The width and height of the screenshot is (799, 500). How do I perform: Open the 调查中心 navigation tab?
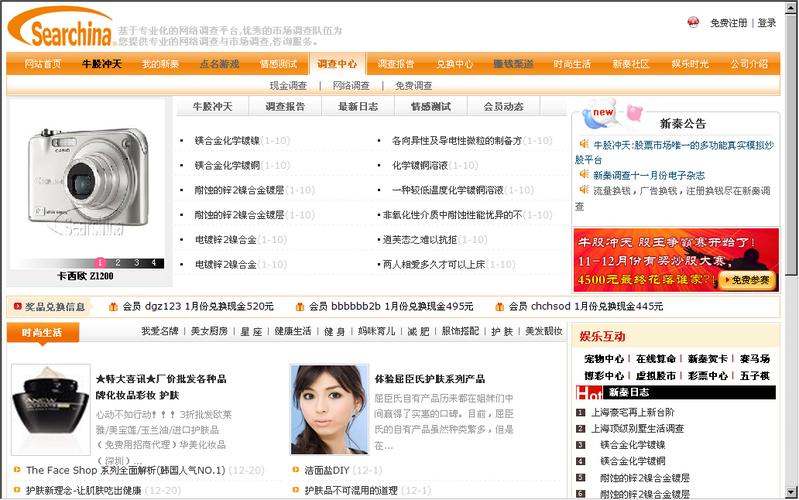336,64
